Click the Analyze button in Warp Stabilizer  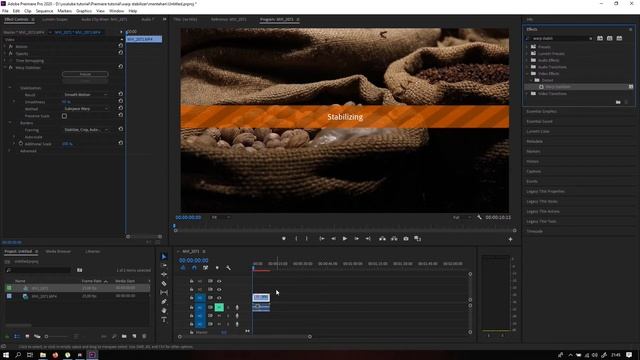pos(85,74)
